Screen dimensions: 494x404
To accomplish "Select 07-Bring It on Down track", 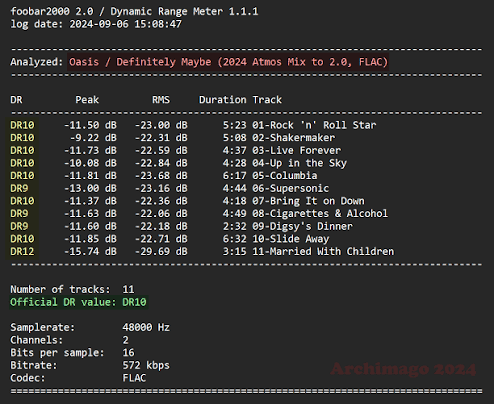I will coord(308,201).
